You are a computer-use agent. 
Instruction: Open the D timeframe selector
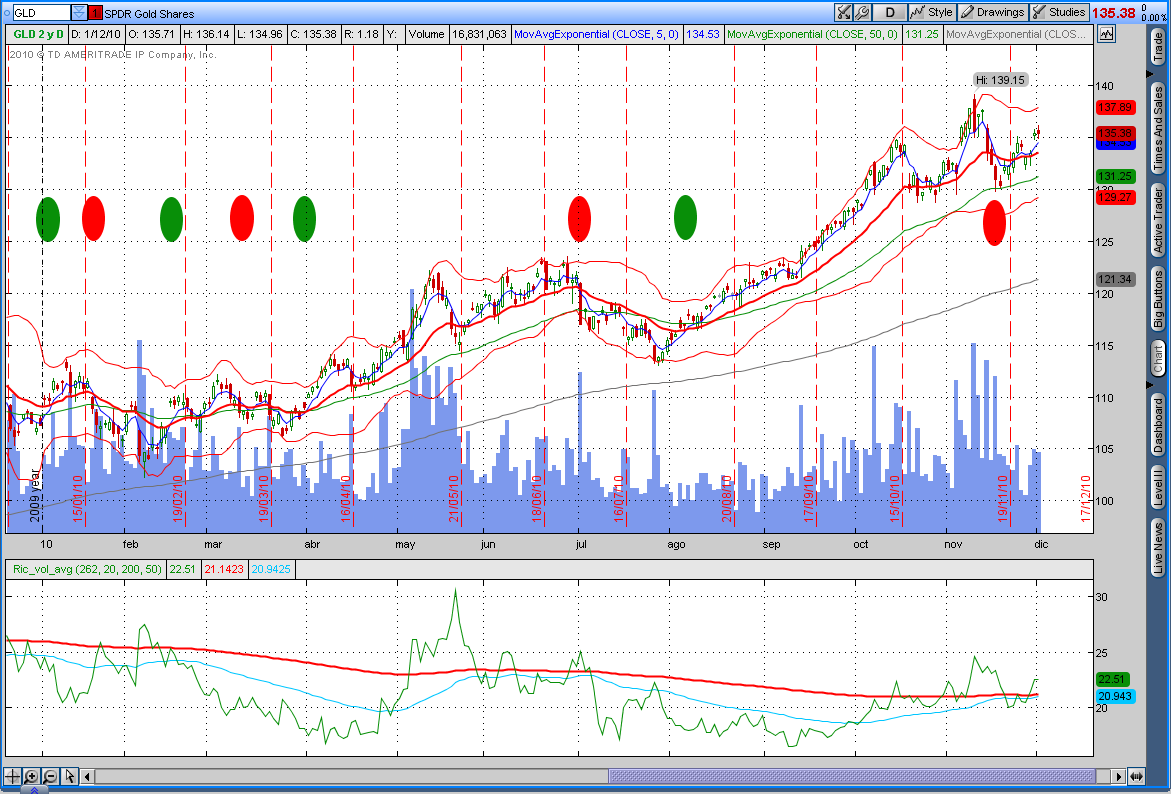[889, 12]
